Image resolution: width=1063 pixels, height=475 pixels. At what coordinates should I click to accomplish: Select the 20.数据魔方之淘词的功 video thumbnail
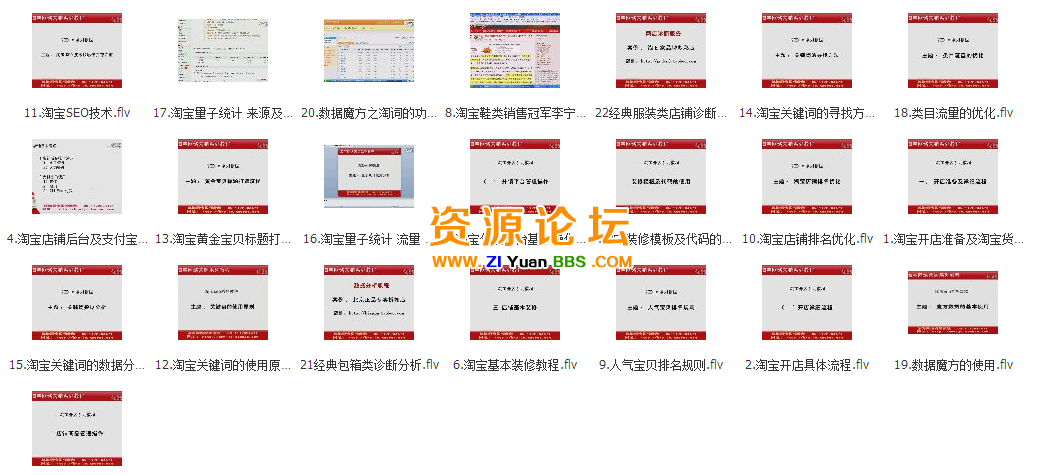369,51
